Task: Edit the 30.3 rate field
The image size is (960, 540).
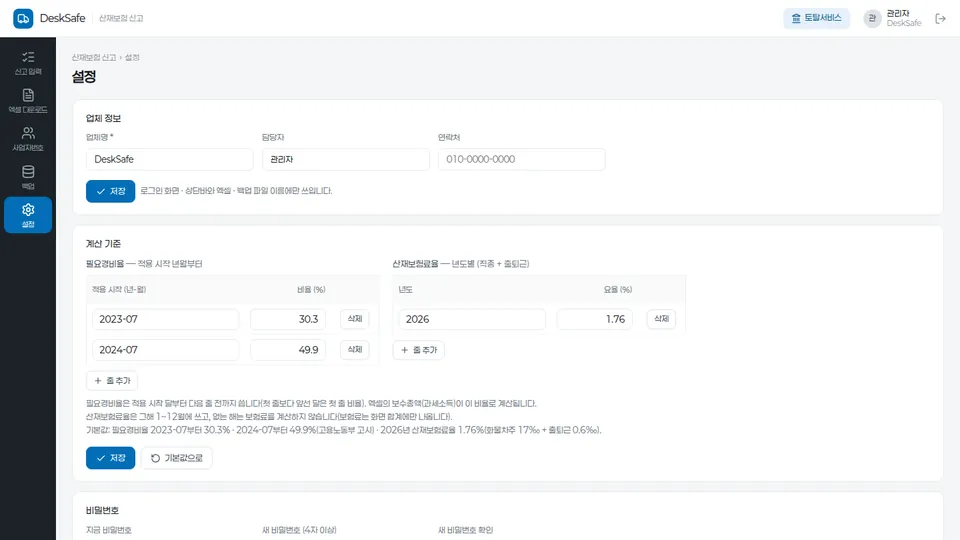Action: (x=288, y=319)
